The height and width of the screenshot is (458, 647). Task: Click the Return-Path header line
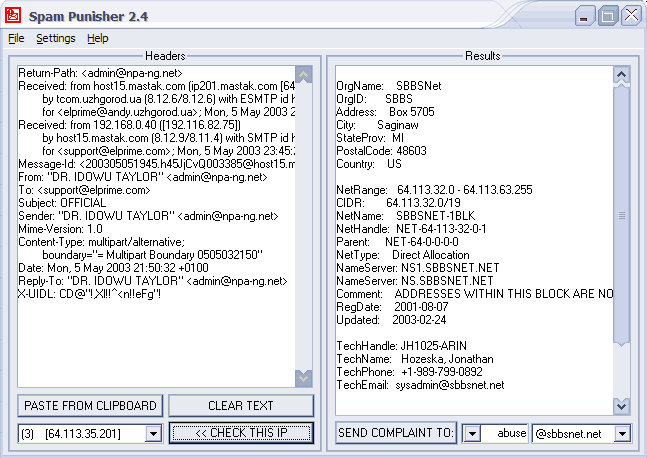click(100, 73)
